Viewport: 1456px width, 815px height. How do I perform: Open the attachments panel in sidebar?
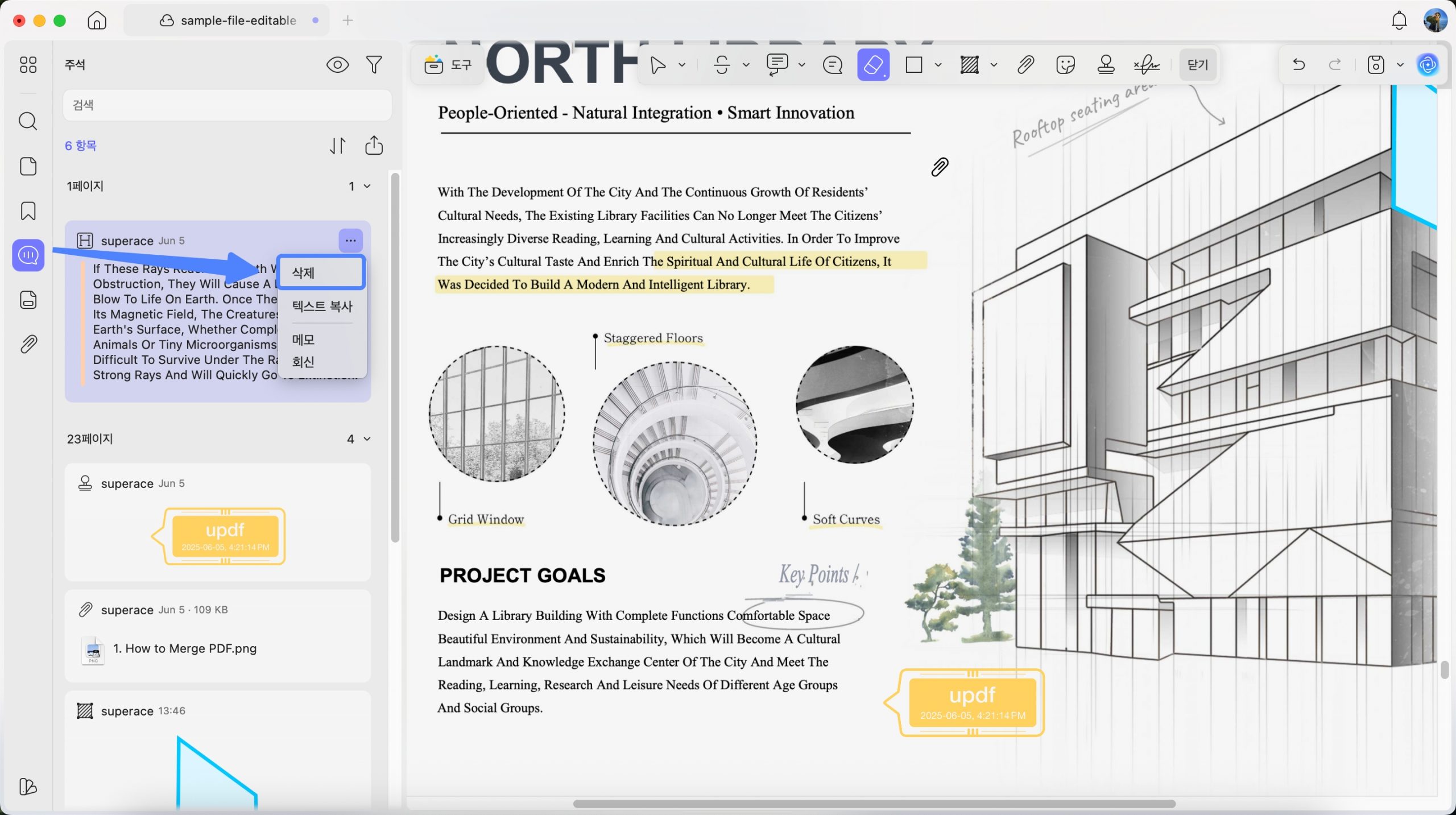click(x=28, y=344)
